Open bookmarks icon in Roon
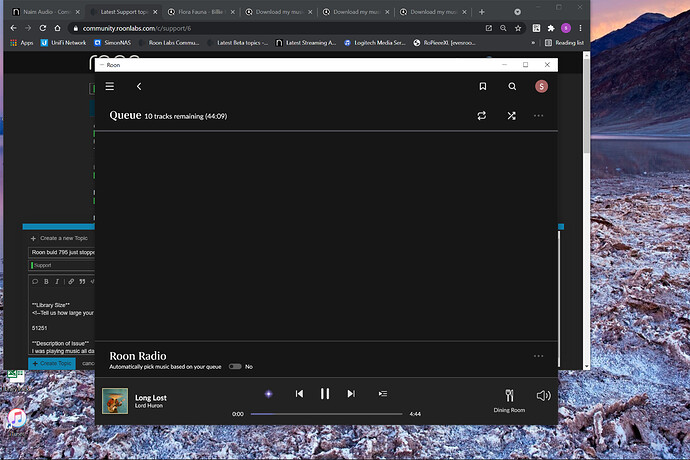 coord(483,86)
